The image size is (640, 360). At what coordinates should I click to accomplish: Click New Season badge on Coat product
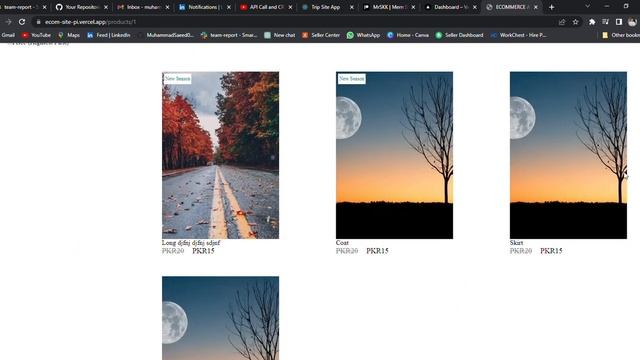point(351,78)
